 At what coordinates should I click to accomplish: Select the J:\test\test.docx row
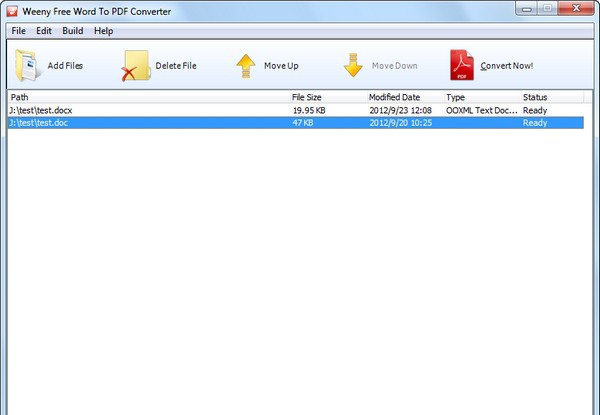coord(295,111)
